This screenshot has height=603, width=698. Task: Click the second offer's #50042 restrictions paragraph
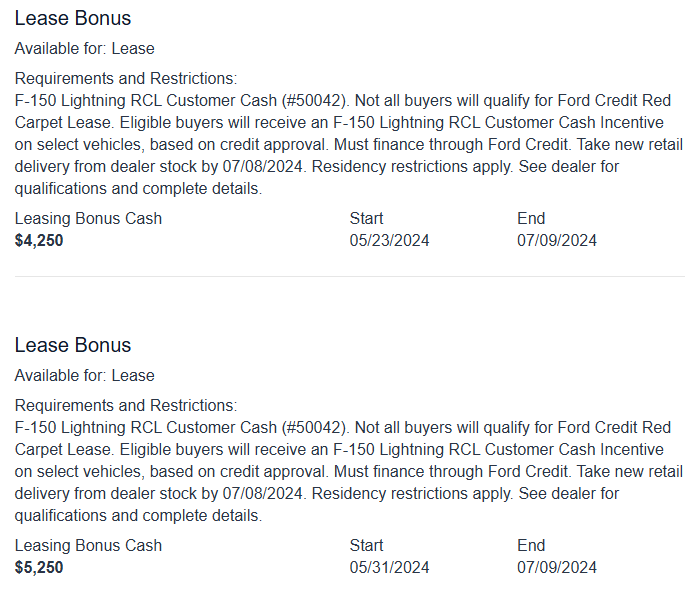pos(349,472)
